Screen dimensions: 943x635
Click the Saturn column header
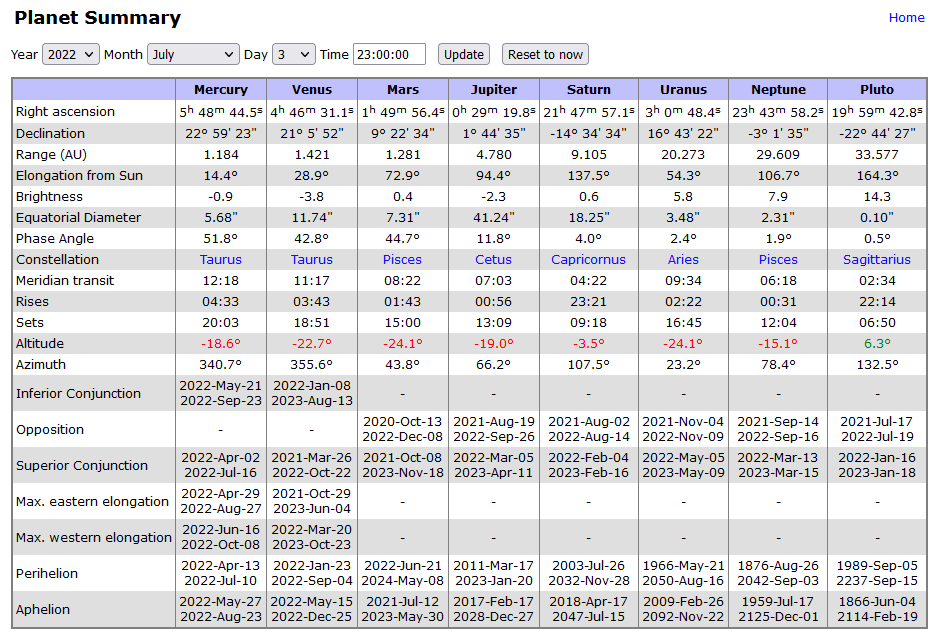tap(589, 90)
